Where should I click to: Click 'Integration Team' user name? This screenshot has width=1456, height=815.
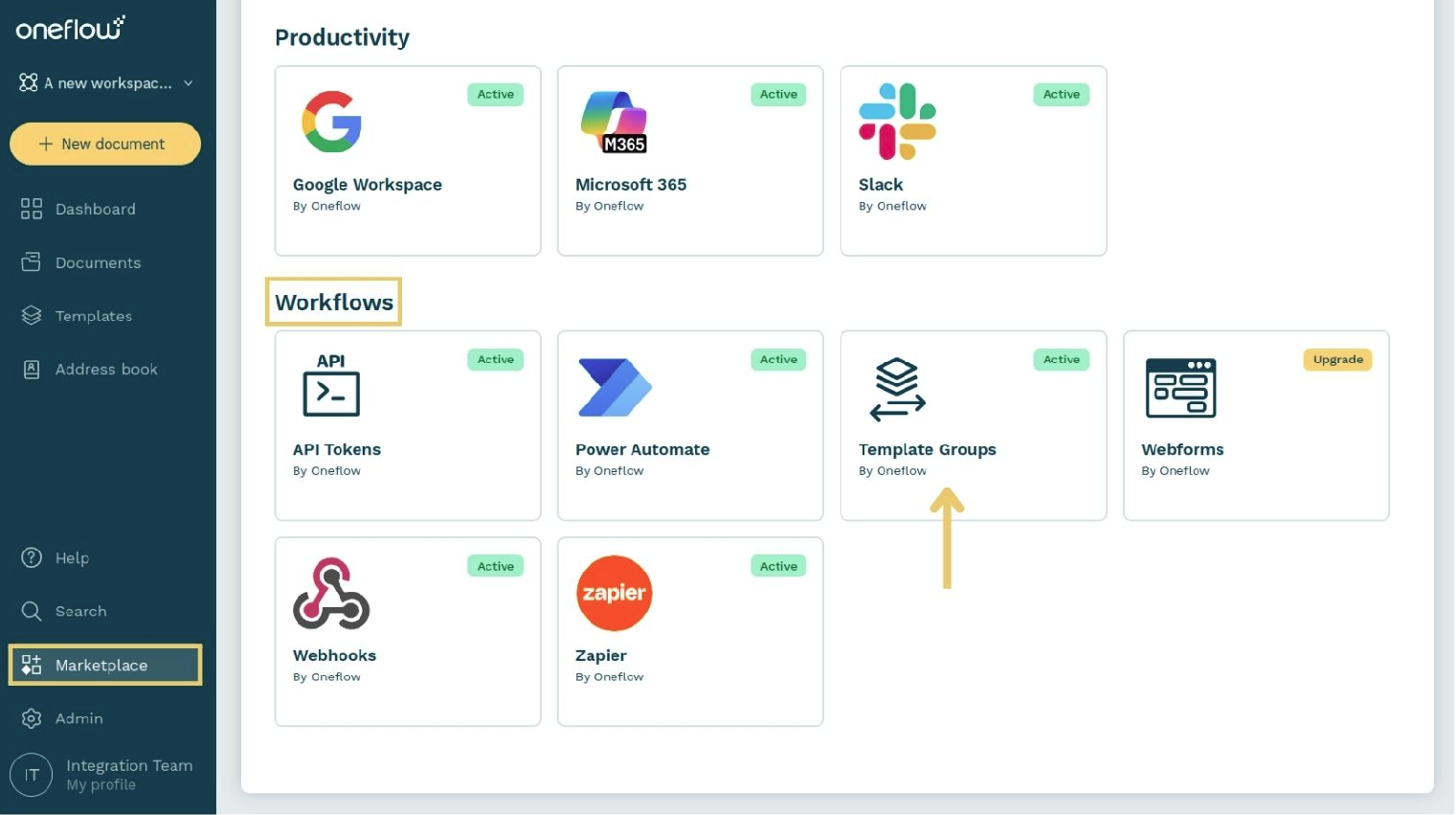pos(129,765)
